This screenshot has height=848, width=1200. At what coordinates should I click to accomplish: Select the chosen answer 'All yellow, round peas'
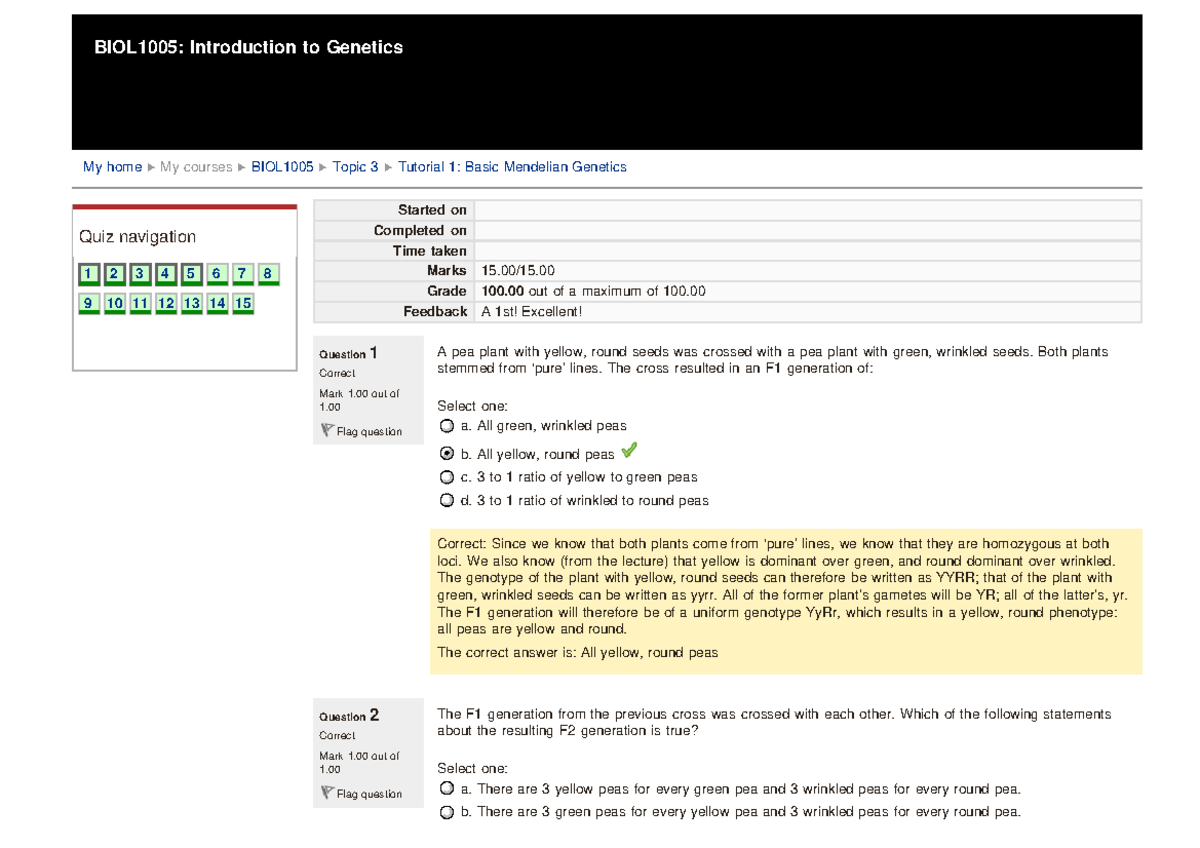[x=446, y=453]
